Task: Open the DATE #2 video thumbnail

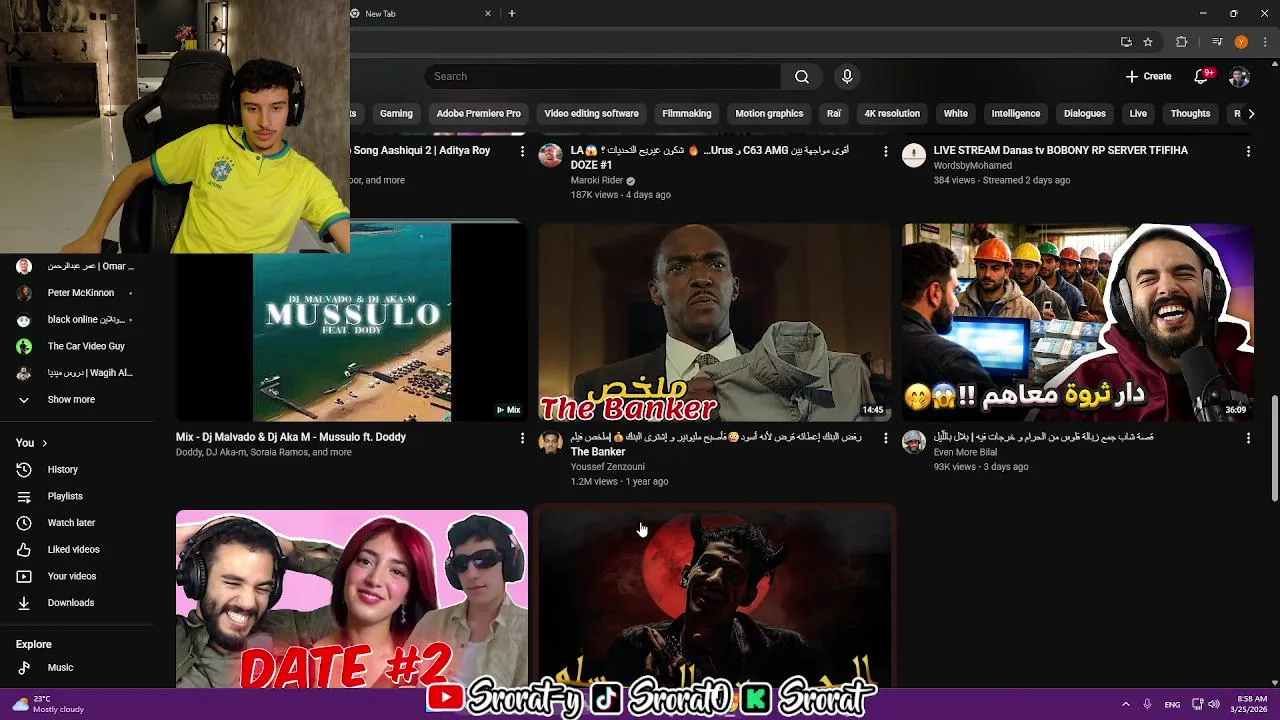Action: click(x=352, y=599)
